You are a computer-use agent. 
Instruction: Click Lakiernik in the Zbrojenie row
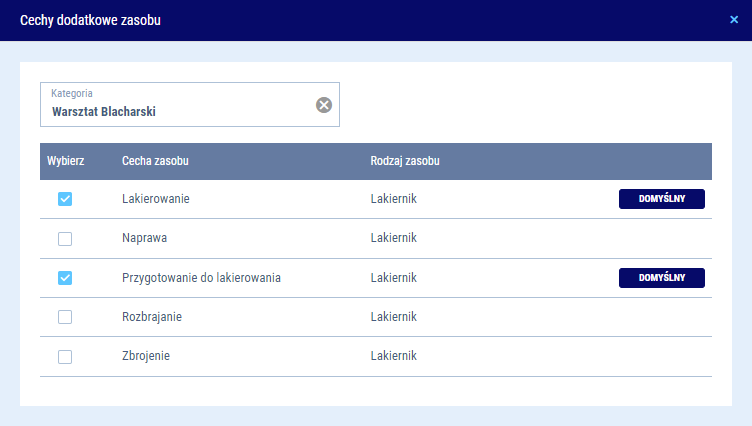393,356
